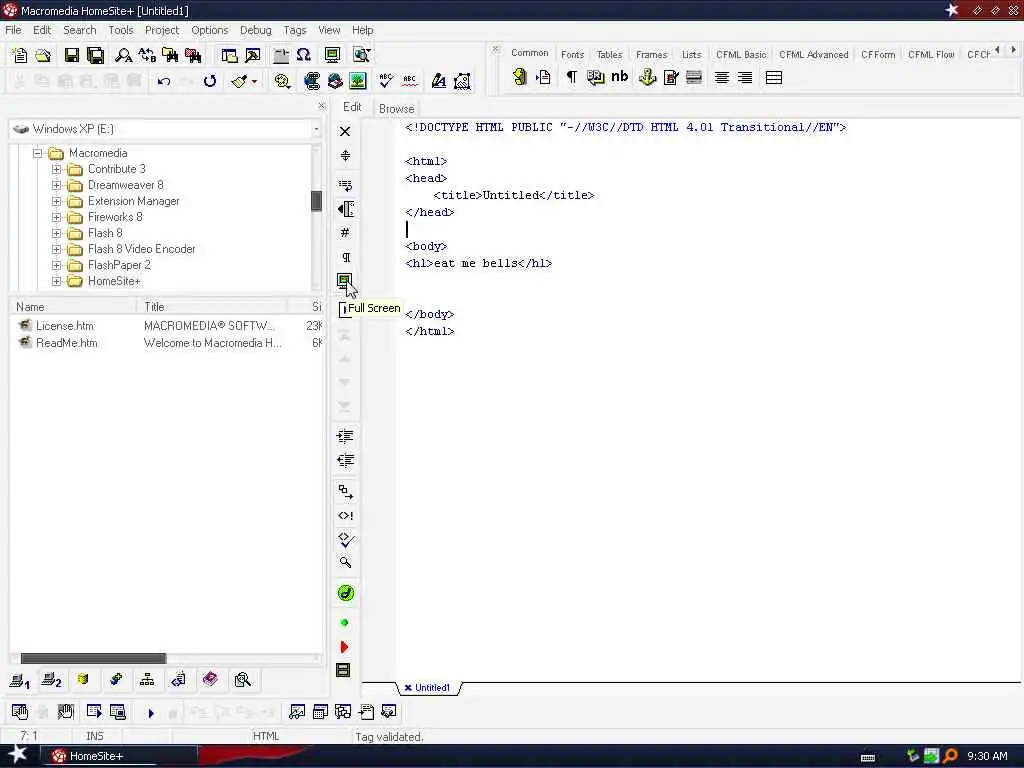Click the folder tree vertical scrollbar thumb
Image resolution: width=1024 pixels, height=768 pixels.
point(317,201)
